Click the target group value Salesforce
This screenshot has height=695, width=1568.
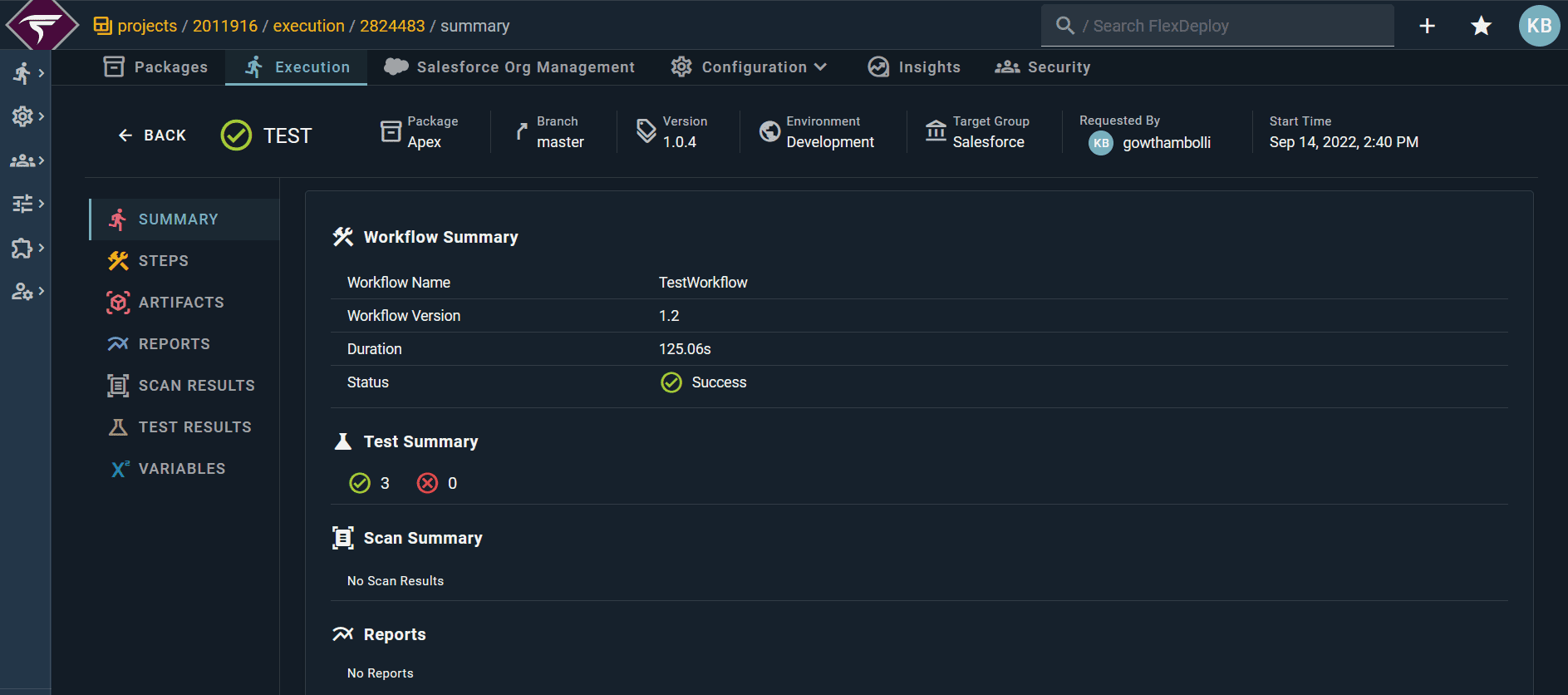coord(989,142)
